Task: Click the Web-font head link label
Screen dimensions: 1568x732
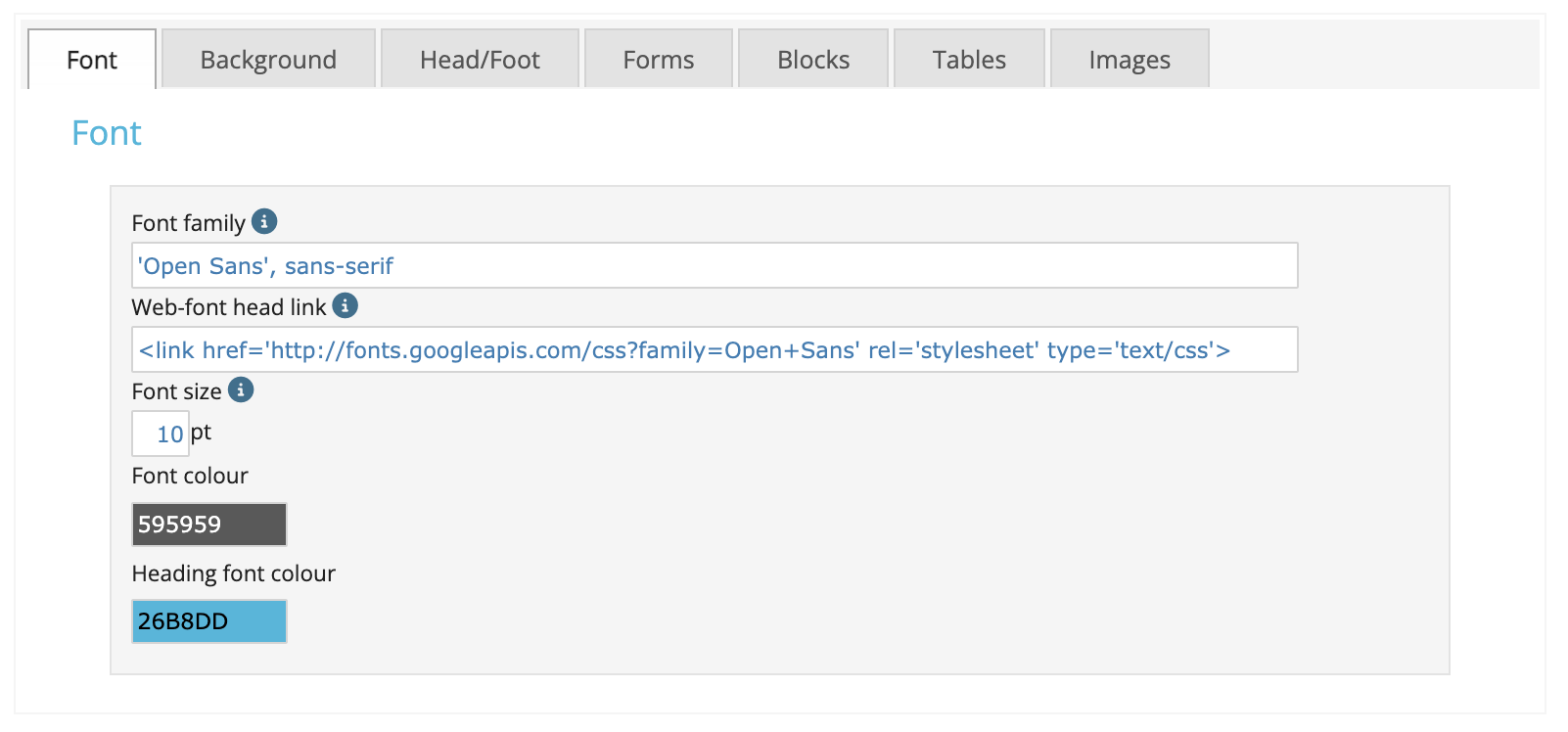Action: pos(229,307)
